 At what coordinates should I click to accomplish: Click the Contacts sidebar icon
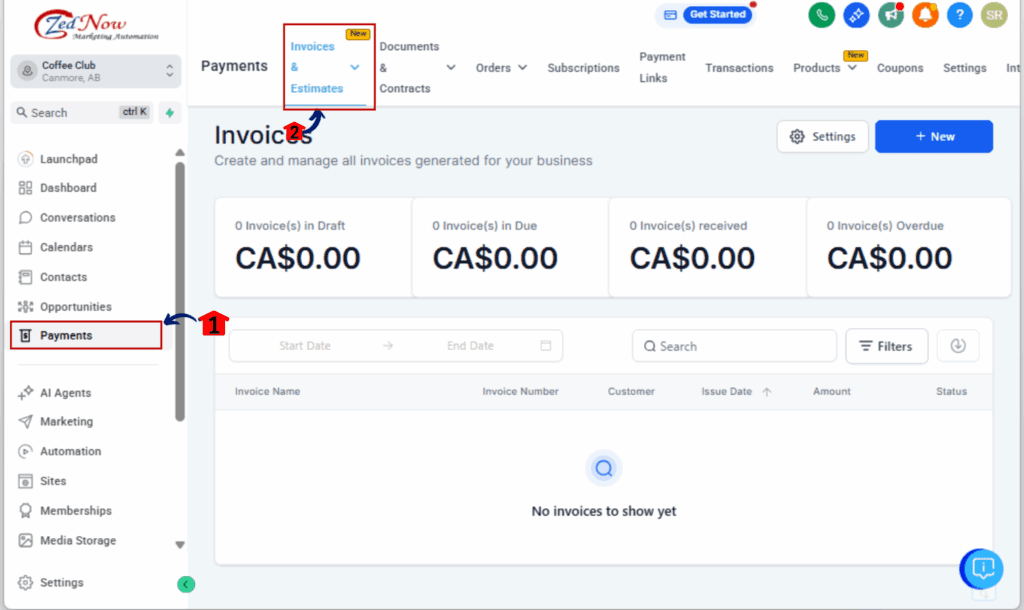click(25, 277)
